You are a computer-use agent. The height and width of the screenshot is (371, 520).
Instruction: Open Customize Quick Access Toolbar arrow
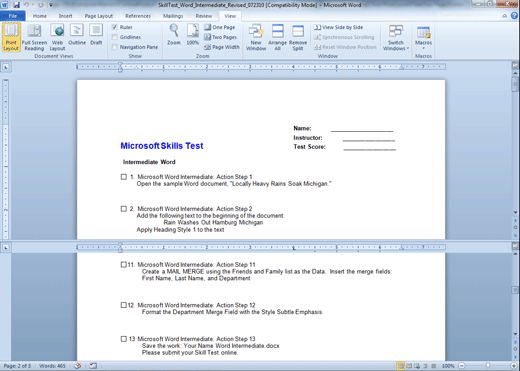(x=51, y=5)
